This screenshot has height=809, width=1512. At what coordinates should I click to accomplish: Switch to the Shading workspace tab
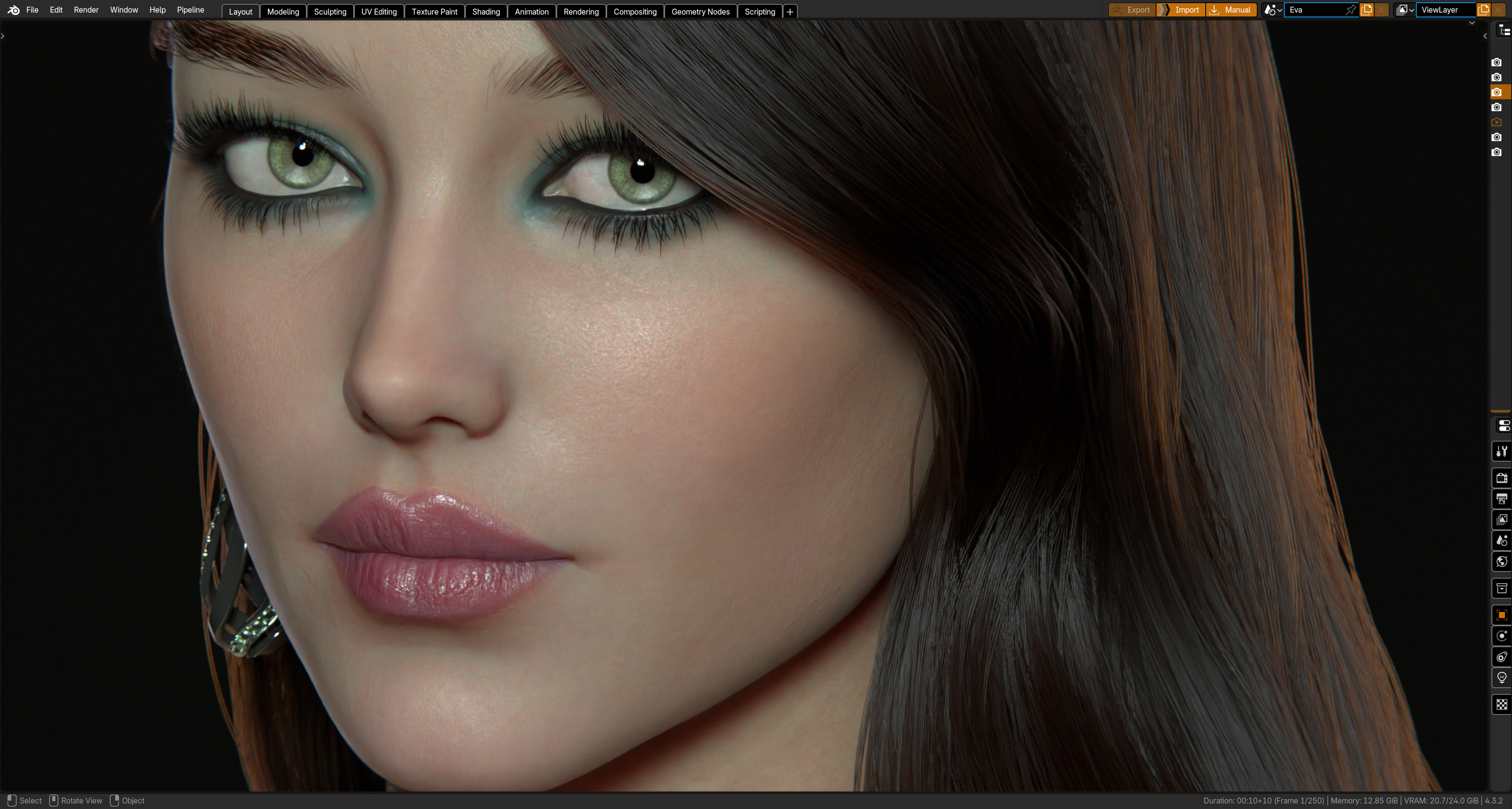tap(485, 12)
